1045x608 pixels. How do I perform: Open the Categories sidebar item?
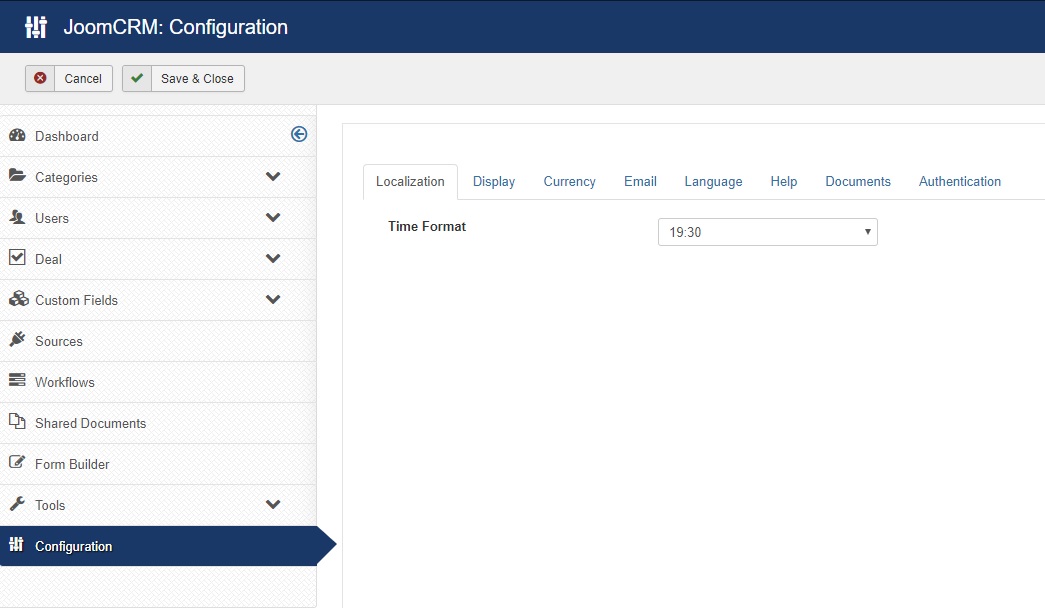[x=158, y=177]
